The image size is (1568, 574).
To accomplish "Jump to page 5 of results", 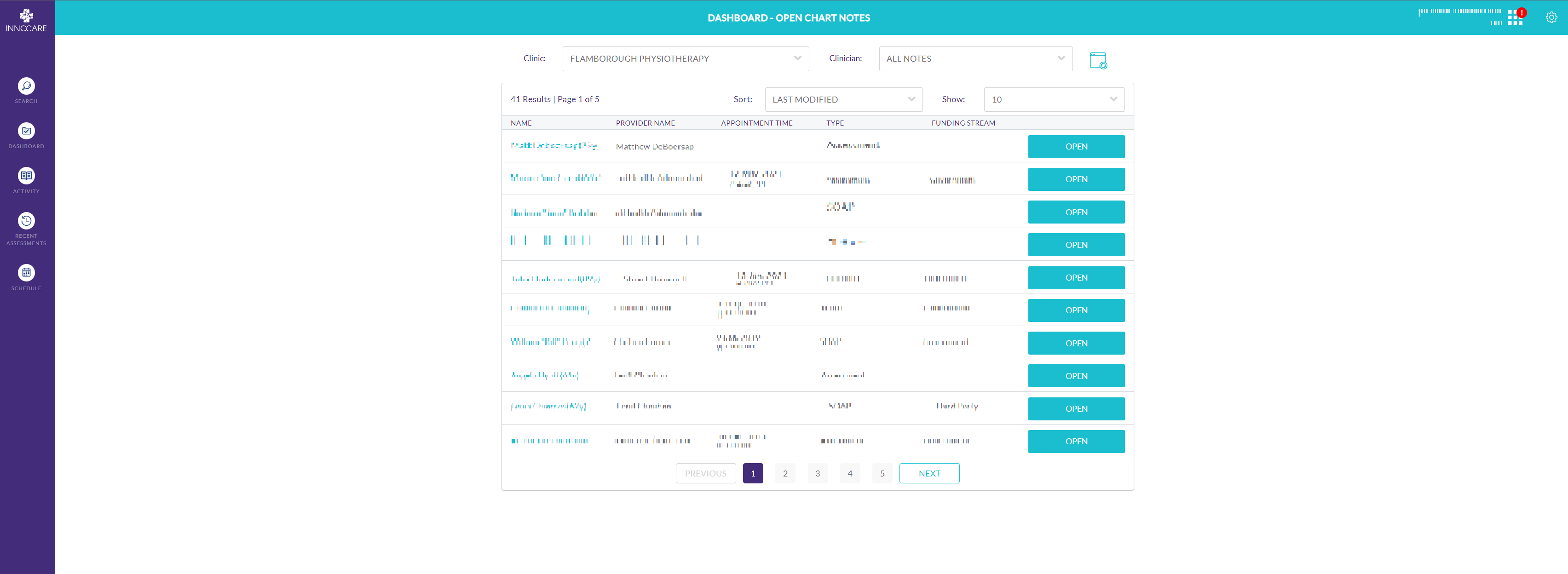I will point(882,474).
